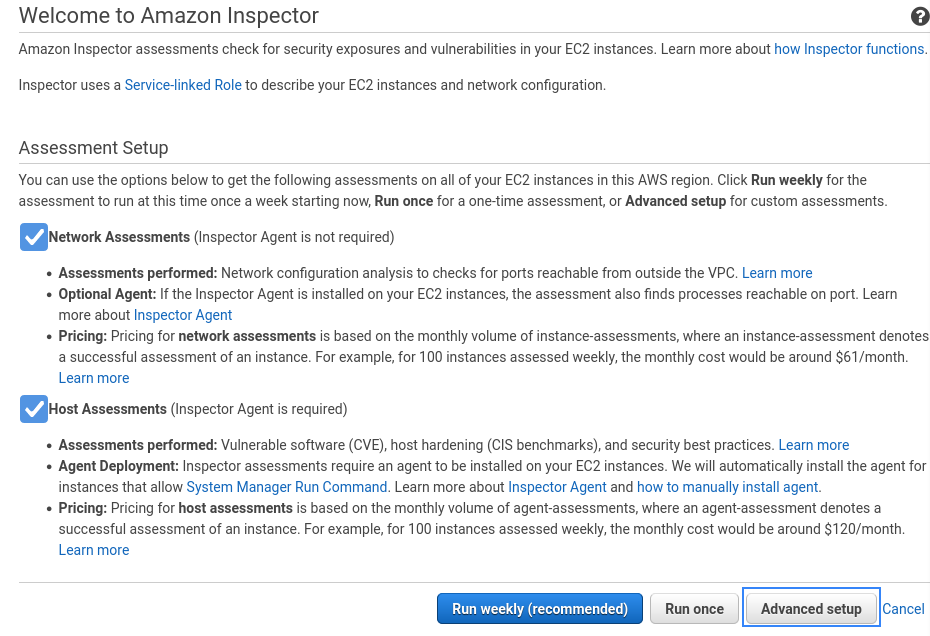Open the help question mark icon
The width and height of the screenshot is (930, 636).
tap(920, 16)
